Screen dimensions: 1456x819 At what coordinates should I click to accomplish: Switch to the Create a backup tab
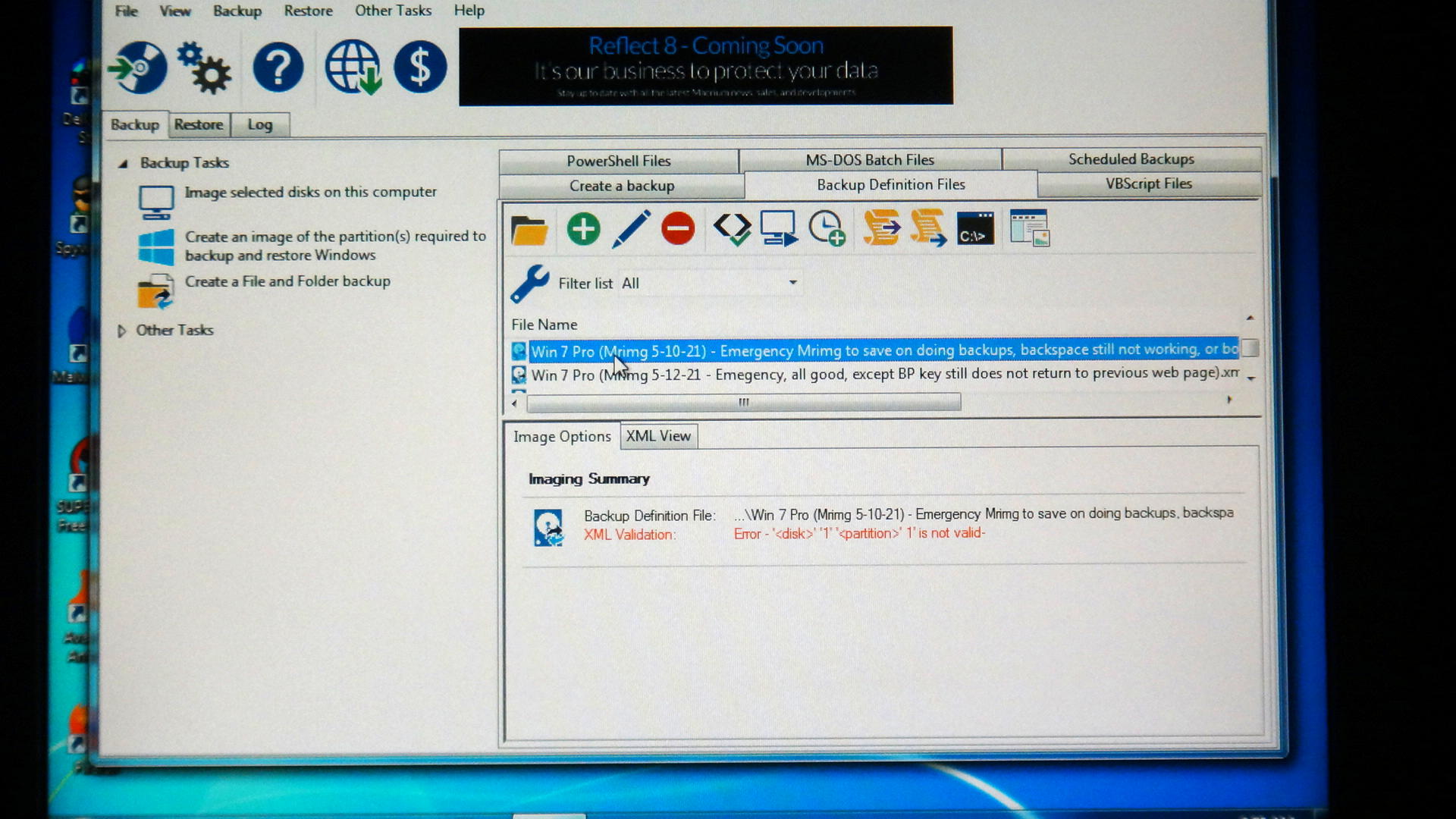[x=621, y=186]
